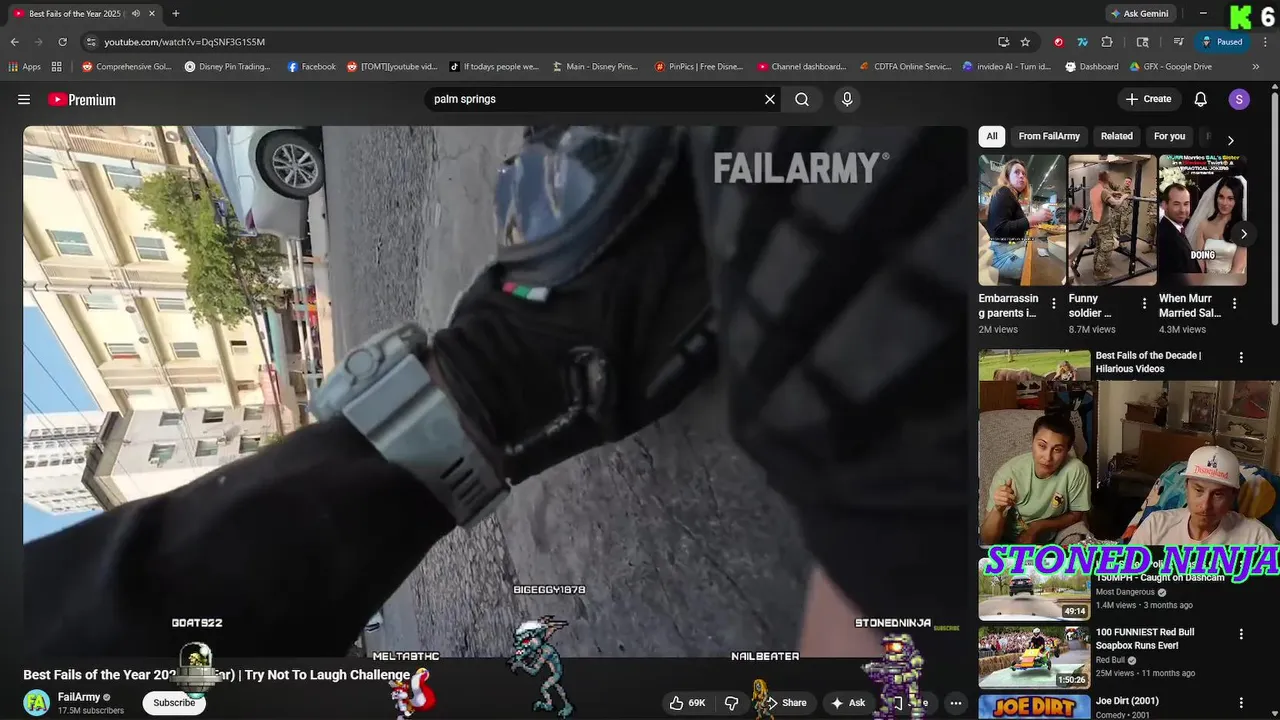The image size is (1280, 720).
Task: Open YouTube notifications bell
Action: (1201, 99)
